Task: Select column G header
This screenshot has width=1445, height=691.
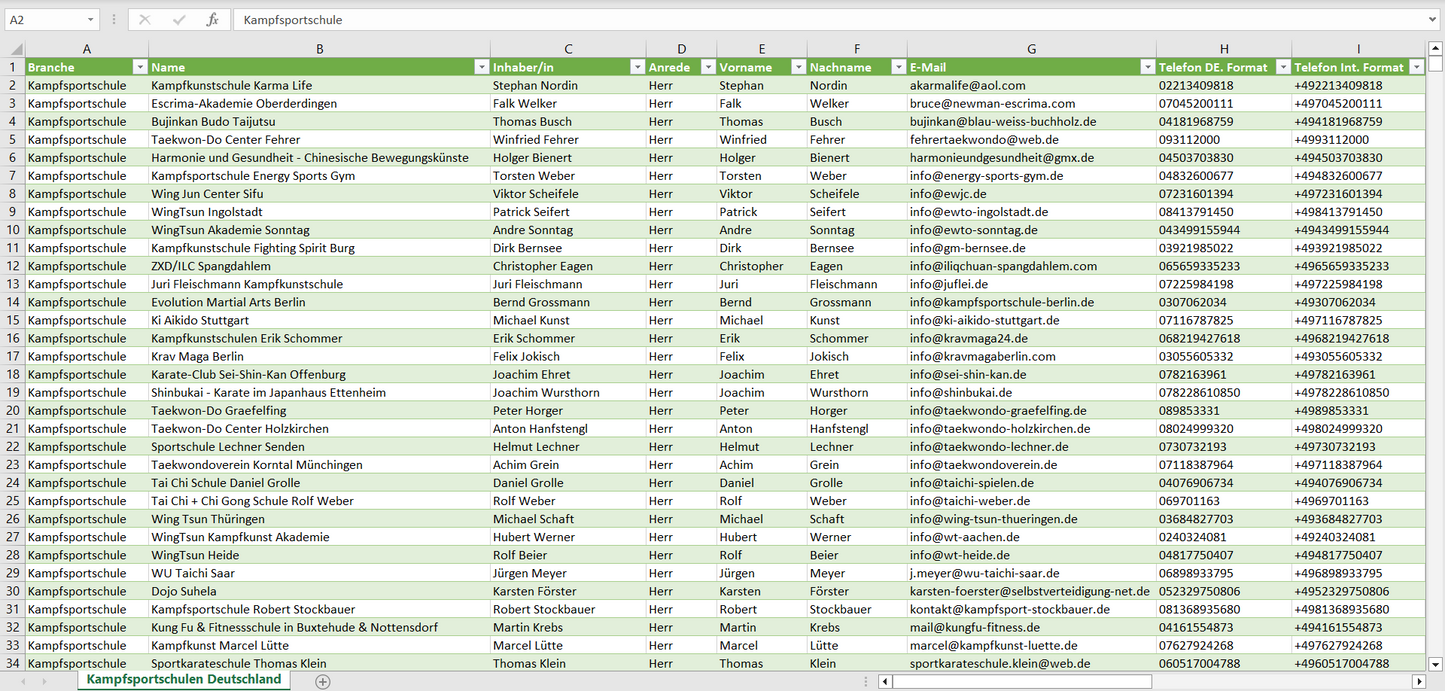Action: [x=1031, y=49]
